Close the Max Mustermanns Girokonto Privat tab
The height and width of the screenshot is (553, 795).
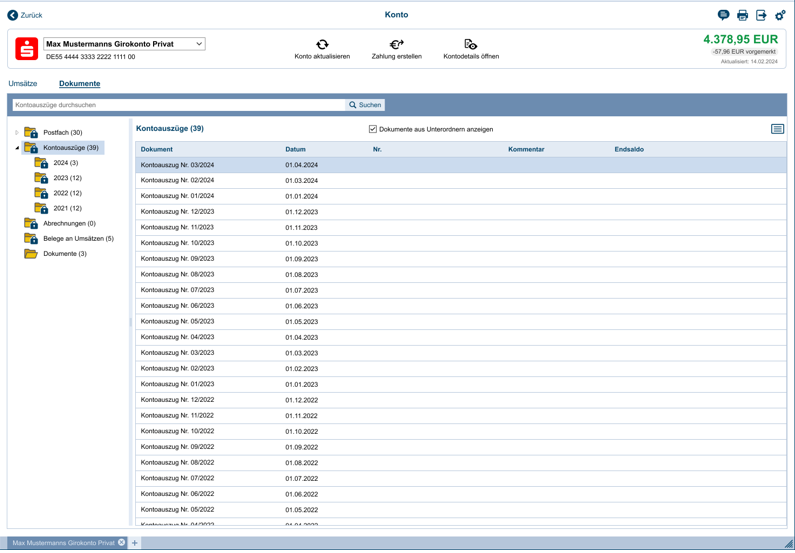pos(122,542)
